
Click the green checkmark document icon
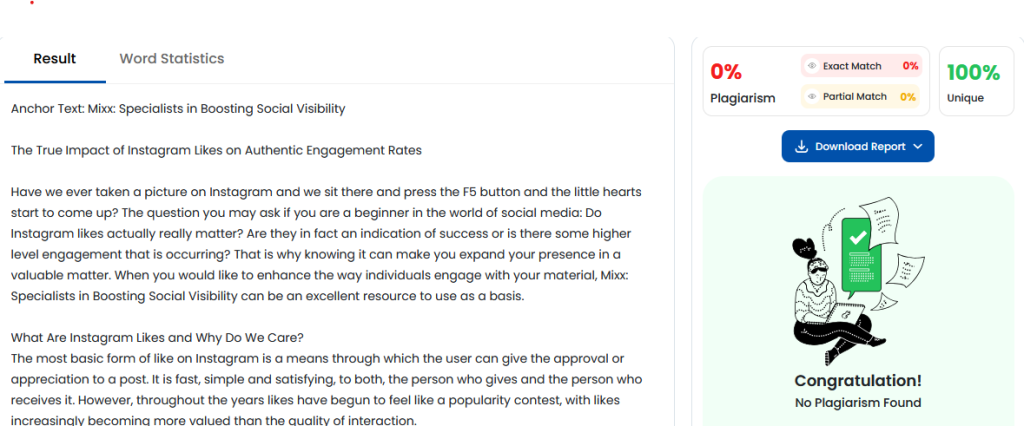(857, 240)
